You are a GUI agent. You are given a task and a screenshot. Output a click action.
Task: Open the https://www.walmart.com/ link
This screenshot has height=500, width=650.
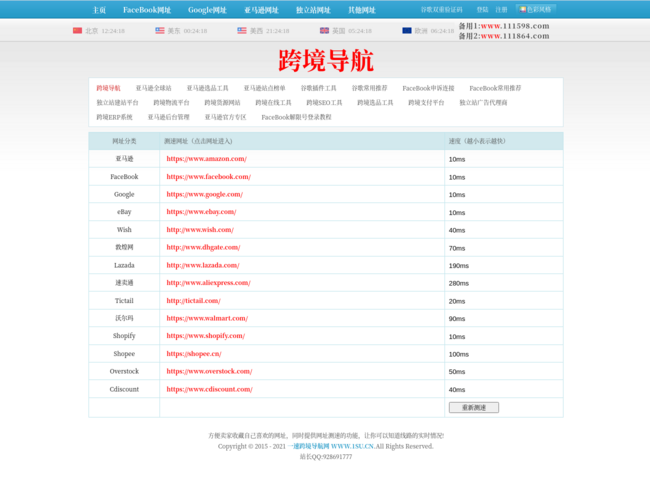pyautogui.click(x=207, y=318)
